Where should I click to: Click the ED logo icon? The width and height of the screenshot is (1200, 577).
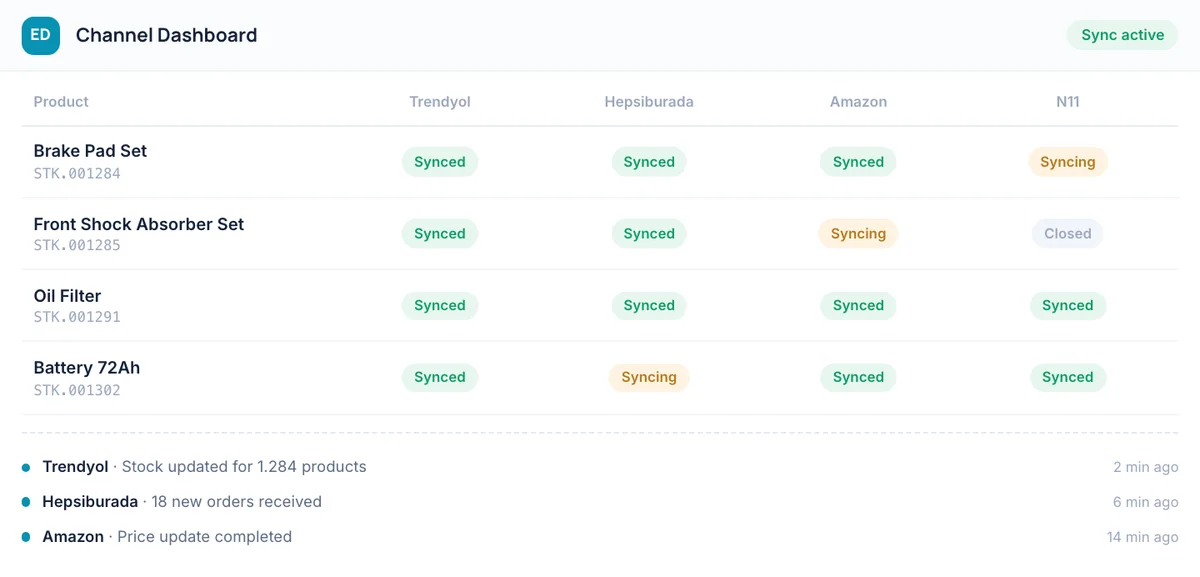tap(41, 35)
